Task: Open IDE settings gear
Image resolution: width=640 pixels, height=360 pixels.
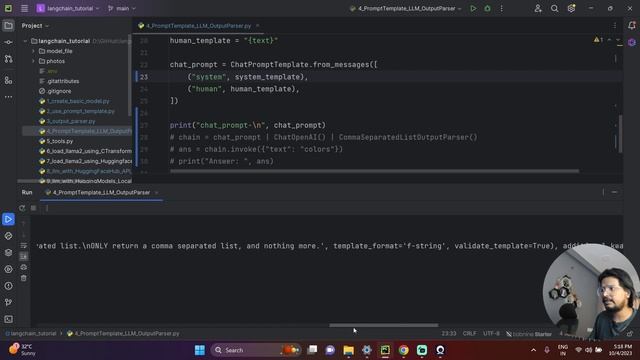Action: [571, 8]
